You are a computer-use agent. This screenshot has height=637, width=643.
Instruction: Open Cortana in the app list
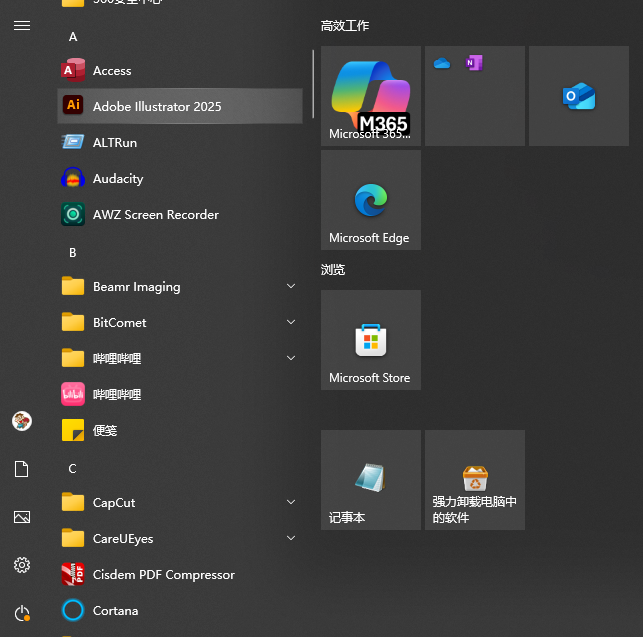pyautogui.click(x=115, y=611)
